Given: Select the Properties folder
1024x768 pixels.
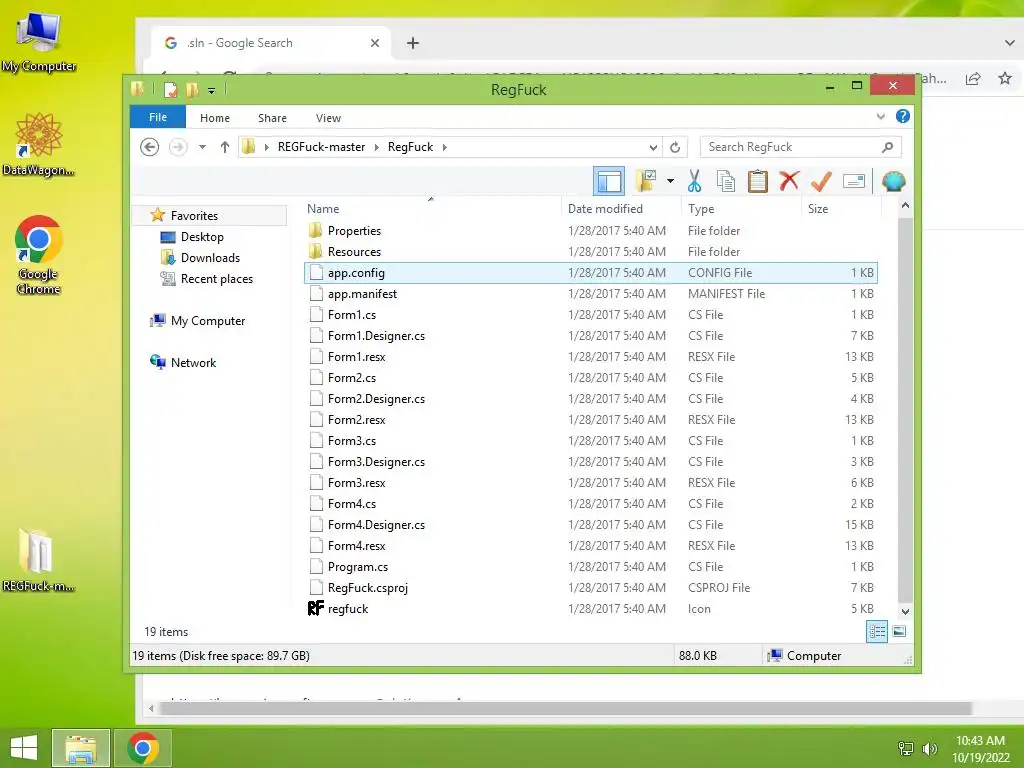Looking at the screenshot, I should pyautogui.click(x=591, y=231).
